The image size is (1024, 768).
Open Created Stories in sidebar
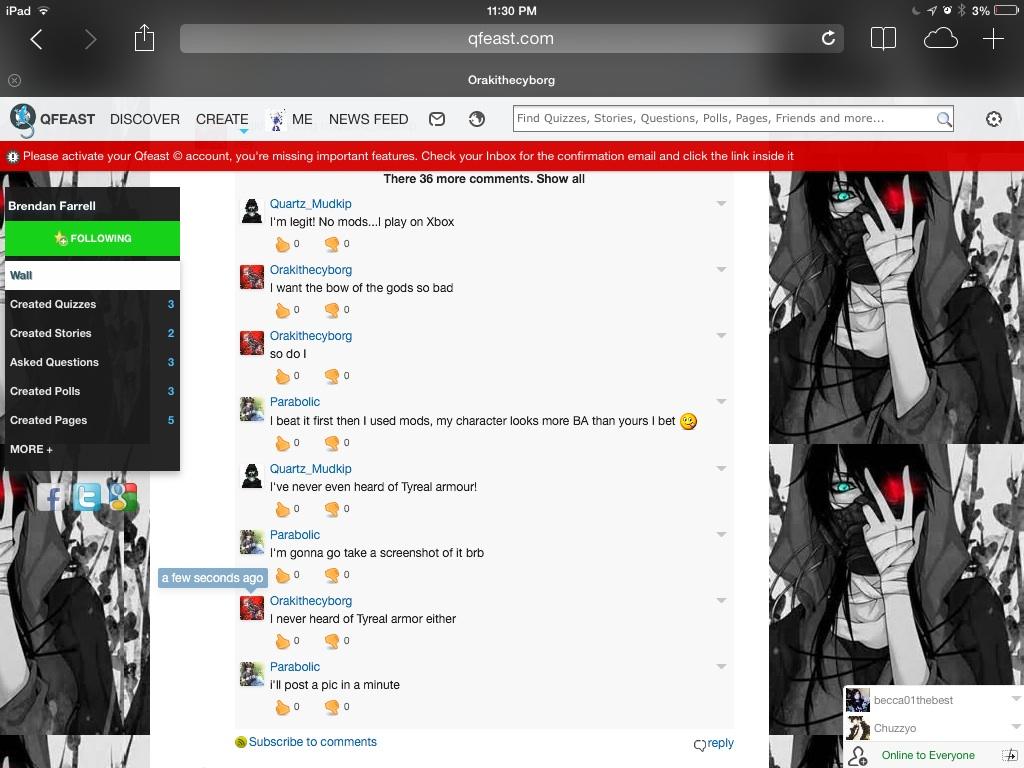tap(92, 333)
